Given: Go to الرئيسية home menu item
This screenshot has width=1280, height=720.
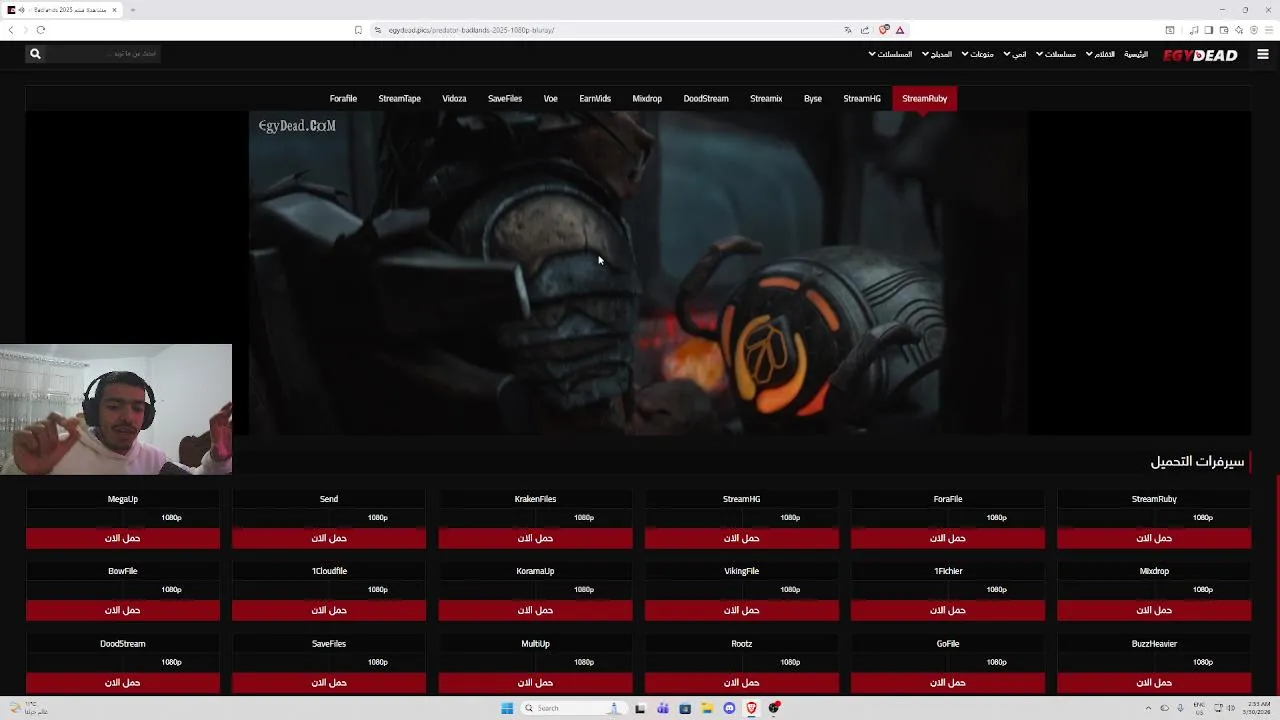Looking at the screenshot, I should coord(1136,54).
